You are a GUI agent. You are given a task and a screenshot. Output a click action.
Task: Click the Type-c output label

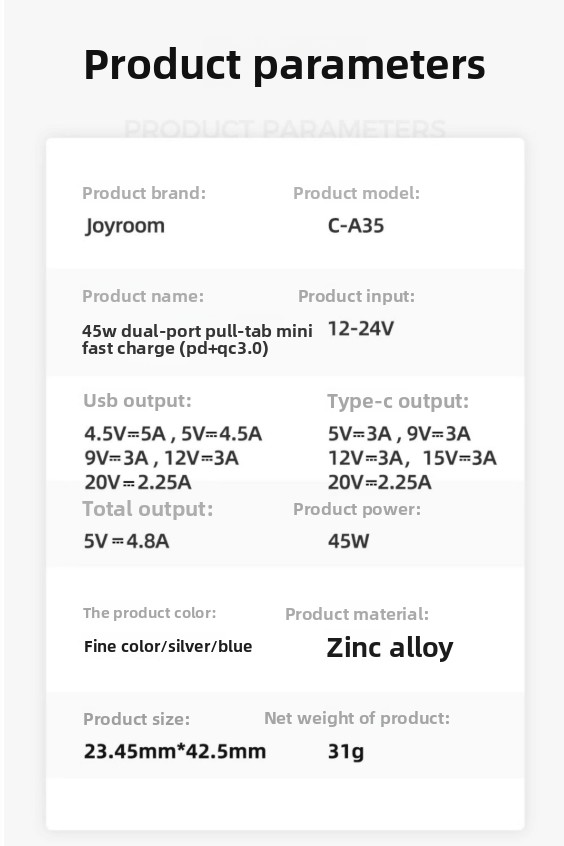coord(398,401)
